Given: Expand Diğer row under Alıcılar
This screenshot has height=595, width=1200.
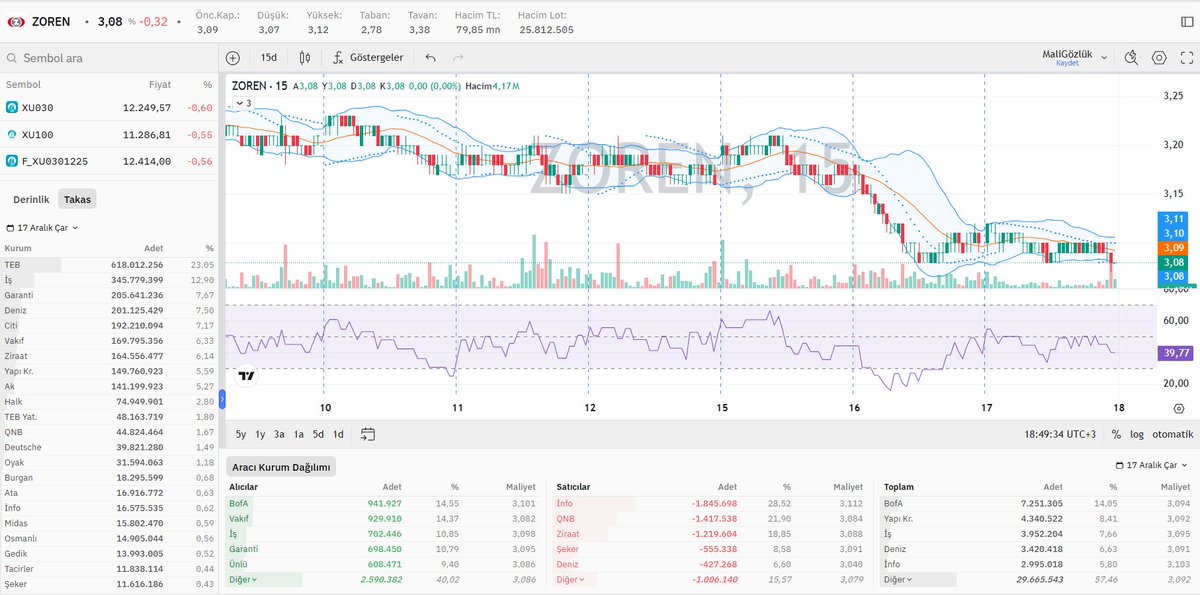Looking at the screenshot, I should (x=241, y=580).
